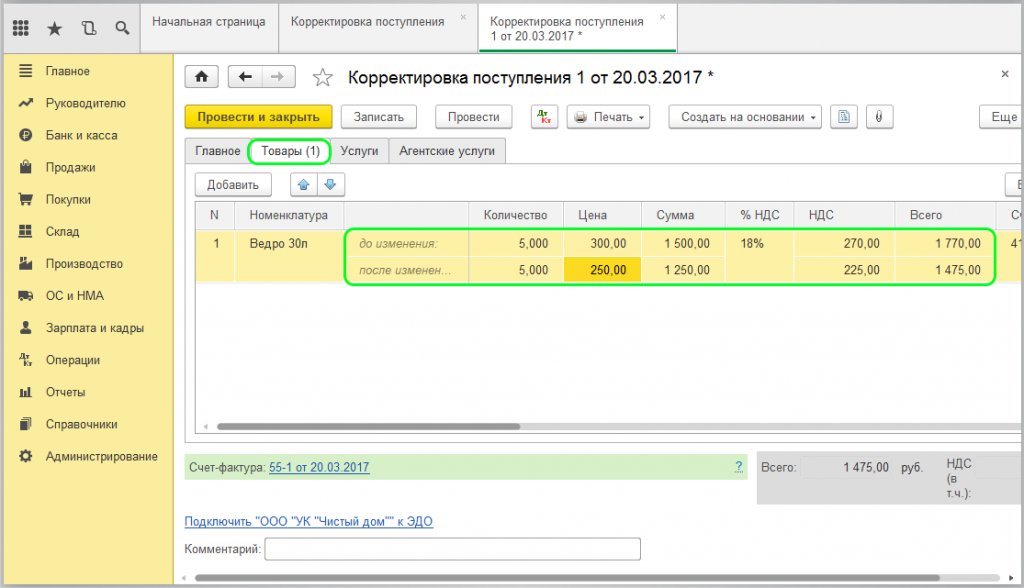This screenshot has width=1024, height=588.
Task: Move row up with blue arrow
Action: tap(304, 185)
